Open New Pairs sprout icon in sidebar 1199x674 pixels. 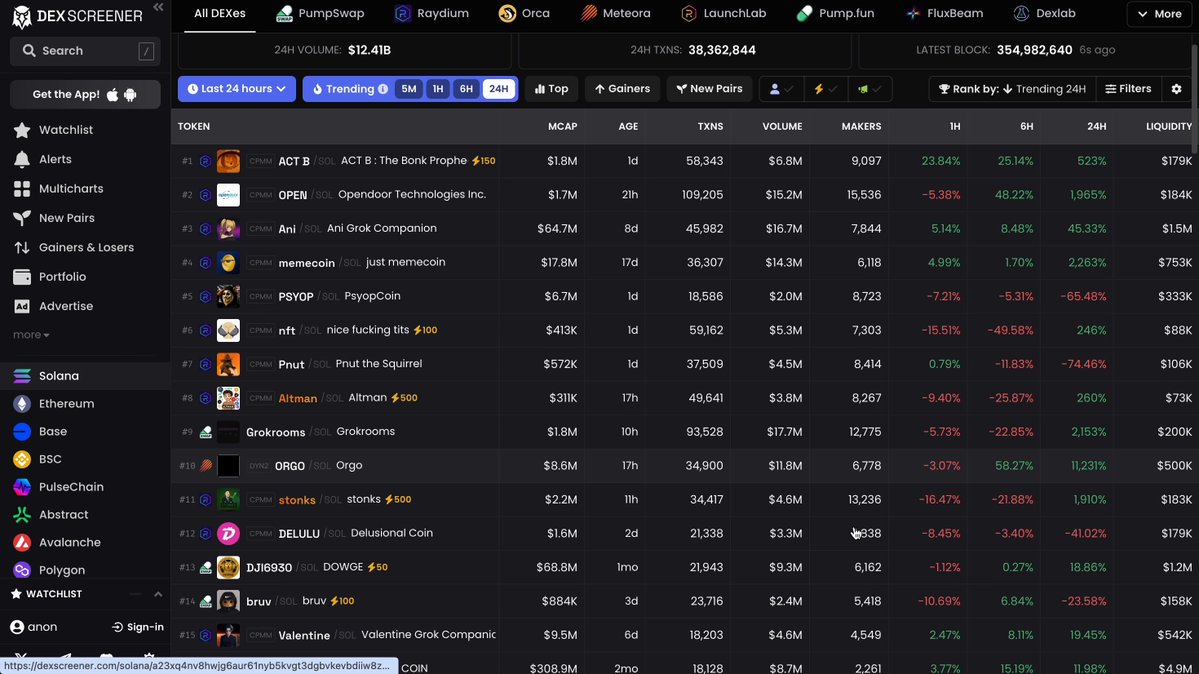(22, 218)
